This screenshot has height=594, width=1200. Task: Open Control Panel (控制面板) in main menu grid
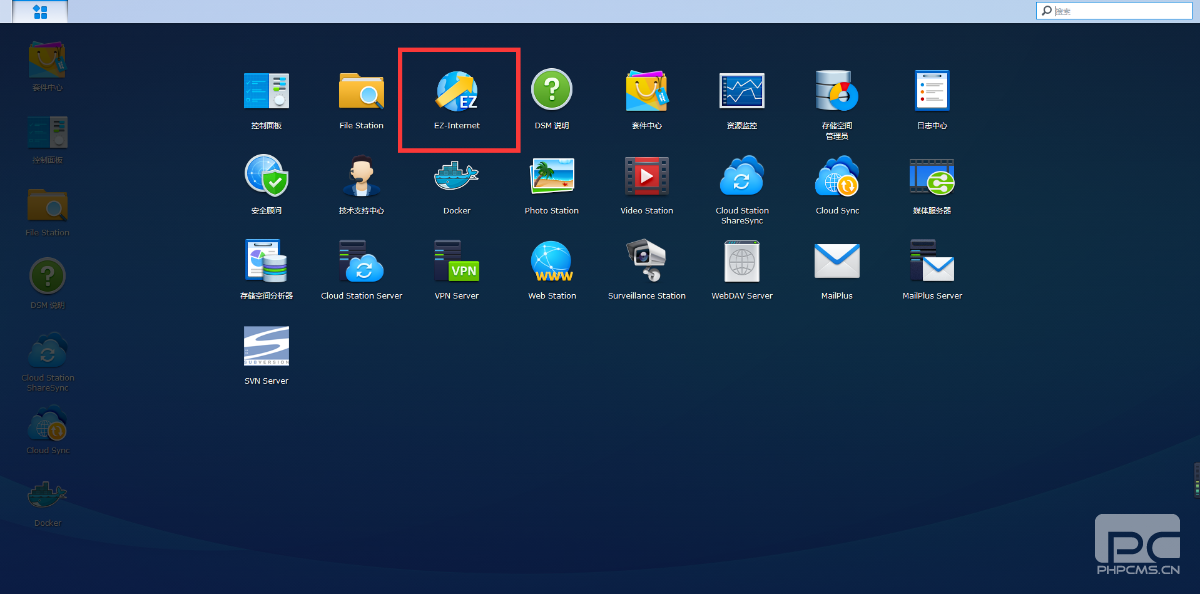pos(266,91)
